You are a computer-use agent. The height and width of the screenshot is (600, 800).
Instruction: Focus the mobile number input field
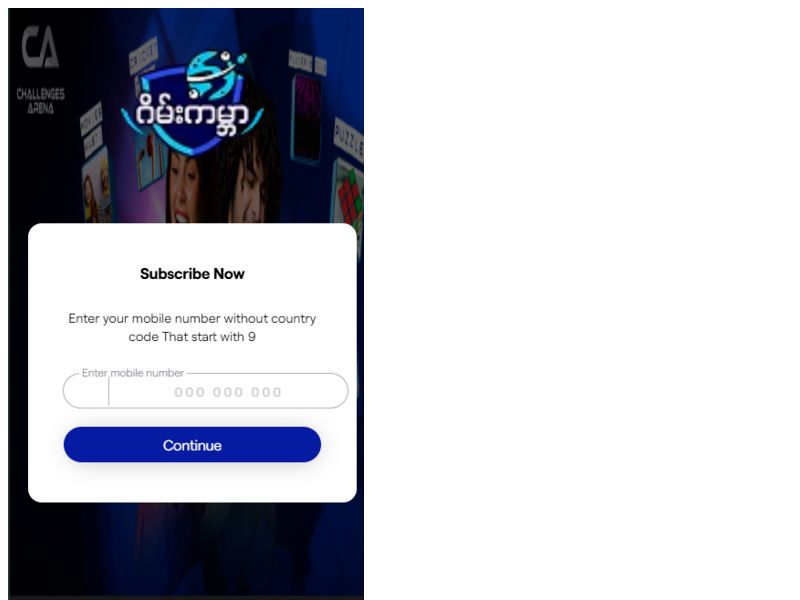[x=206, y=391]
